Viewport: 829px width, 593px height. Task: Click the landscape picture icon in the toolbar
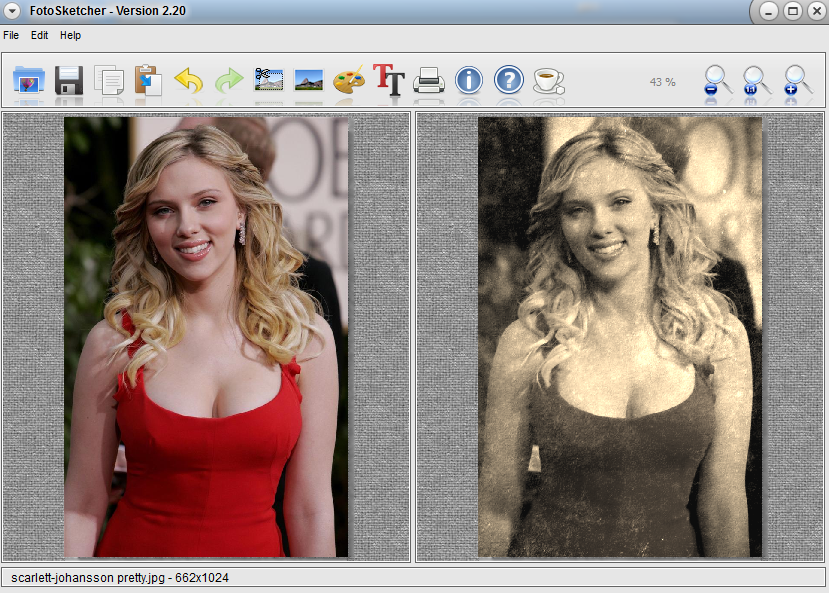(x=309, y=80)
